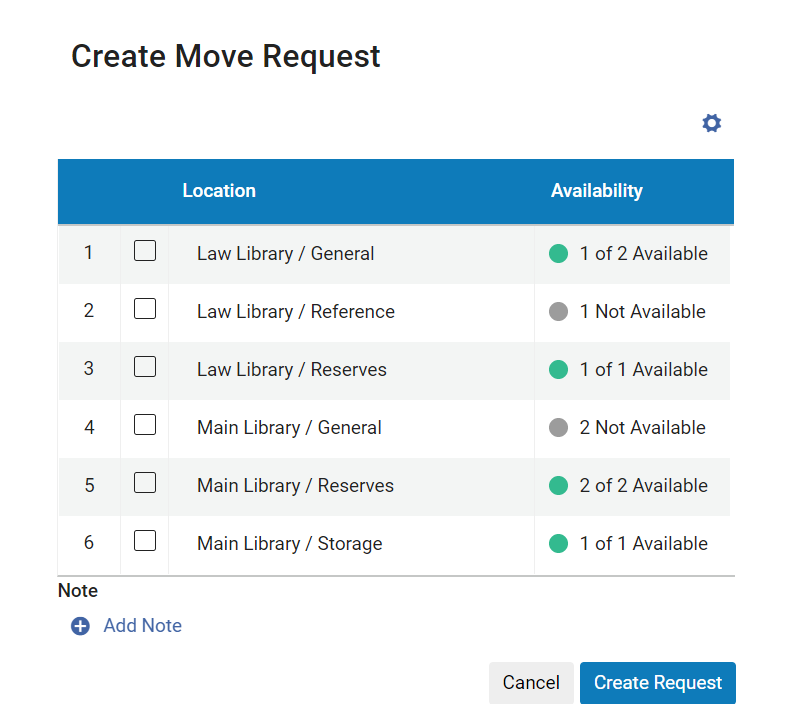Open table settings gear icon

coord(711,123)
